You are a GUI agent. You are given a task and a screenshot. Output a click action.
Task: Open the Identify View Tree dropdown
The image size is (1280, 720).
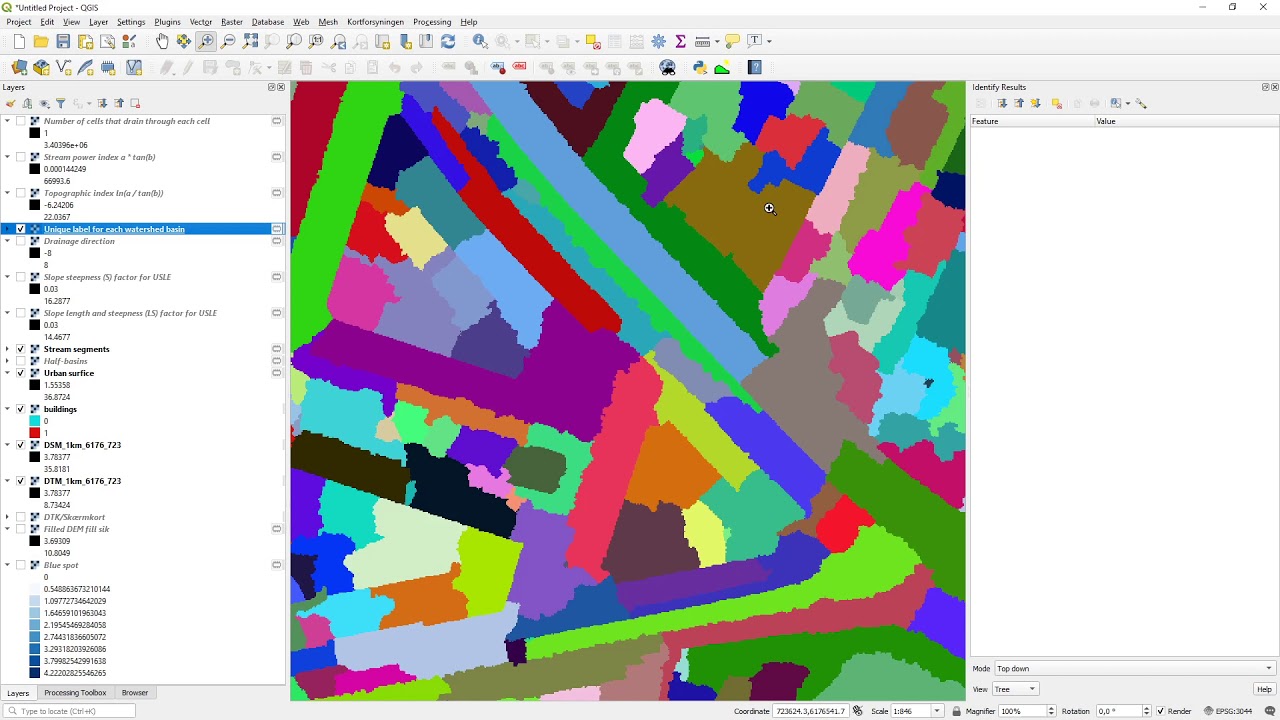pyautogui.click(x=1016, y=689)
